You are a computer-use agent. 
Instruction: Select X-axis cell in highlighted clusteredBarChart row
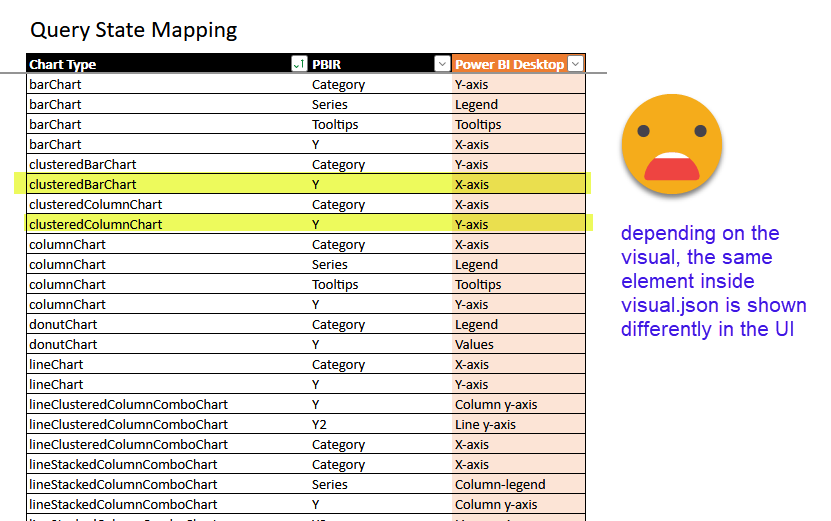472,184
